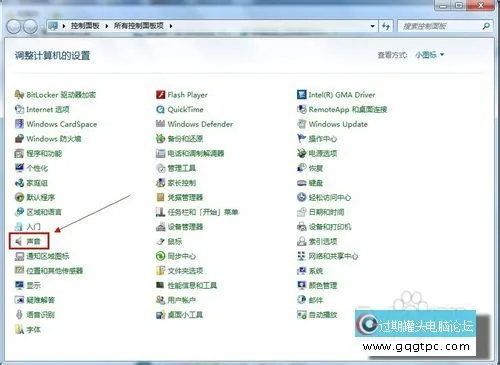Click the 家庭组 homegroup icon
This screenshot has width=500, height=365.
tap(19, 183)
